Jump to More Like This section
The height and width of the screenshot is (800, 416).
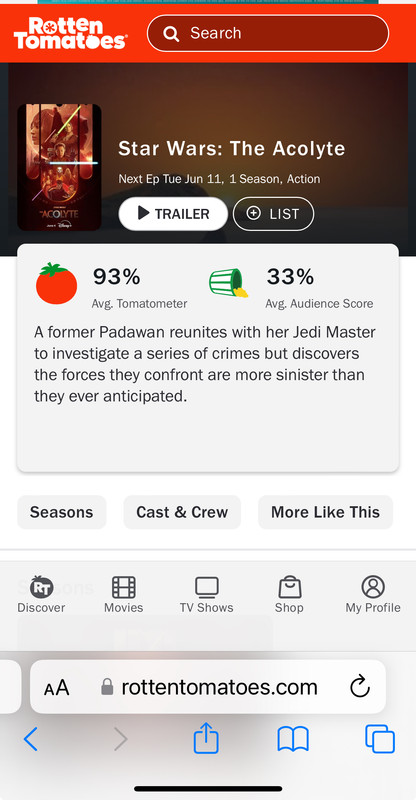point(326,512)
